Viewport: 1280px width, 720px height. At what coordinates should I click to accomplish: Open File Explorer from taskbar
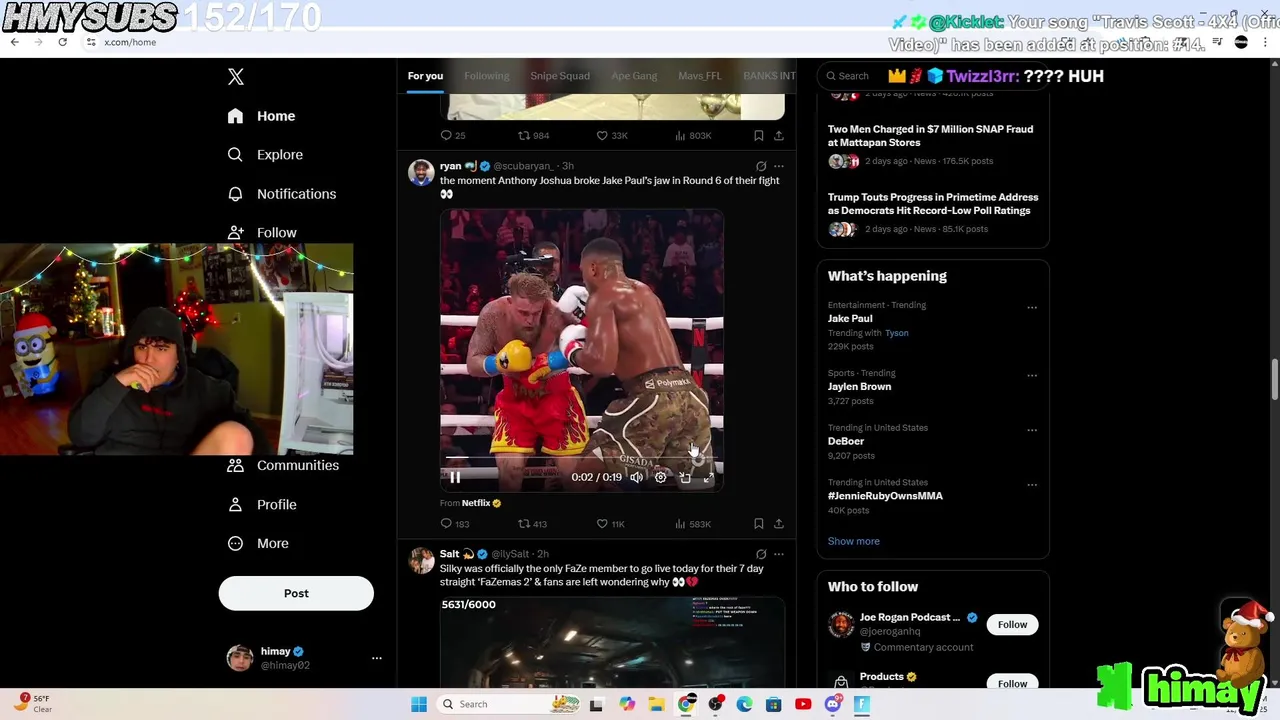656,704
